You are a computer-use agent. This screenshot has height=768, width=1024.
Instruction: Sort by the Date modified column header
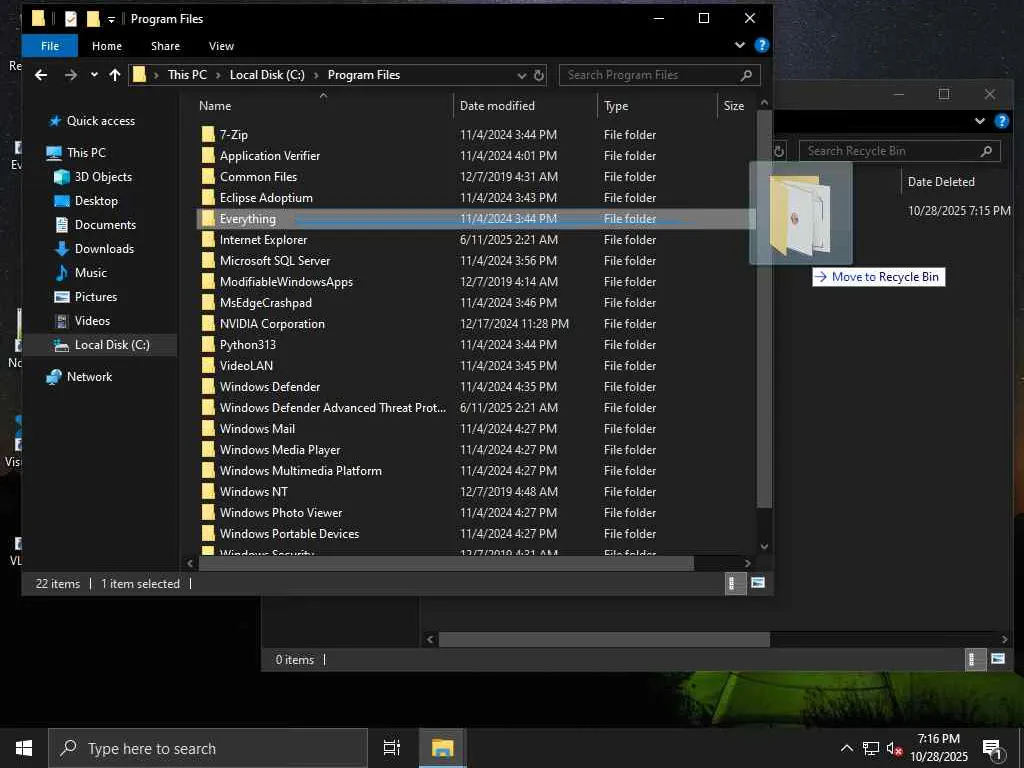(x=525, y=106)
